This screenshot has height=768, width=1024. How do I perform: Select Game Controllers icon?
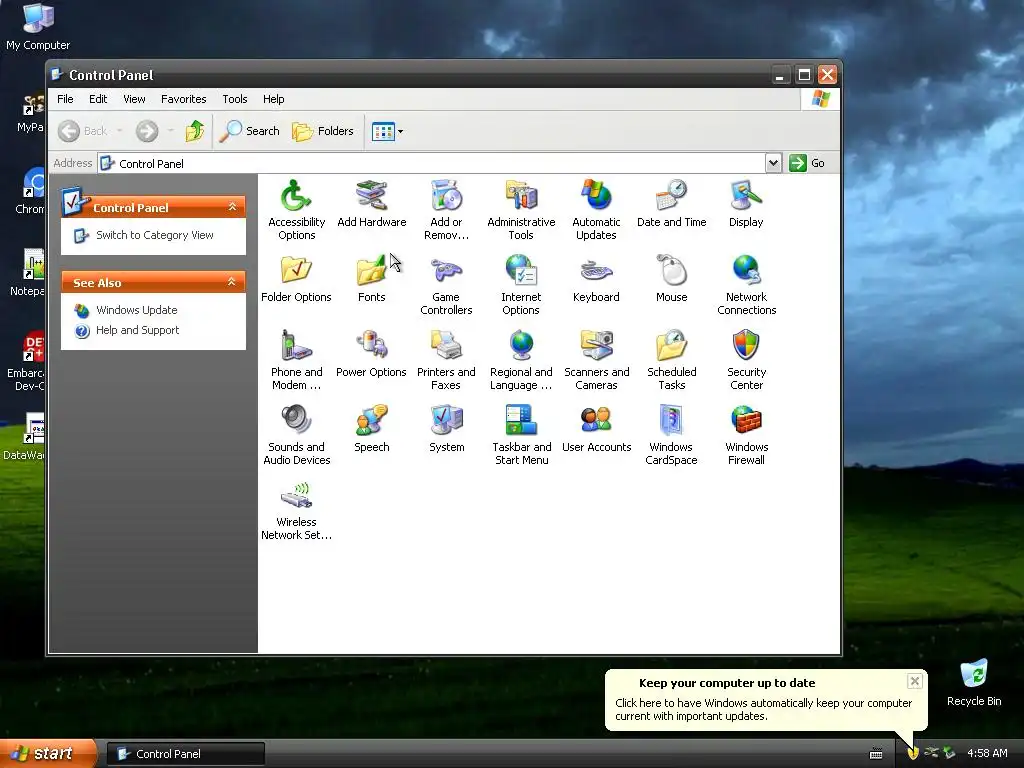point(446,285)
